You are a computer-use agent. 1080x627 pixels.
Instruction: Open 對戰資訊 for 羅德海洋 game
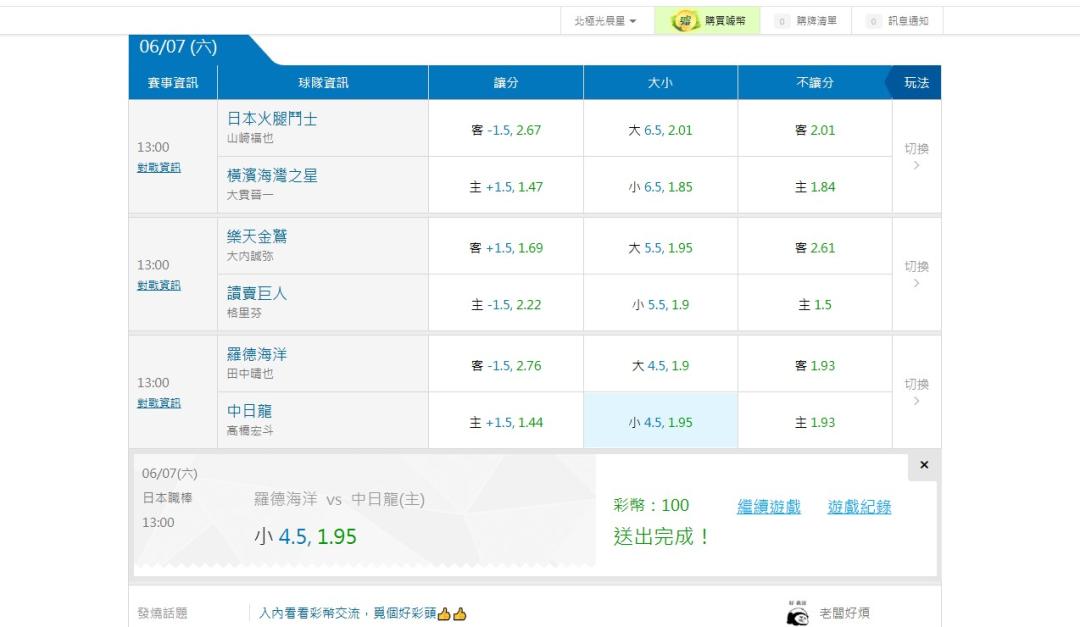[x=159, y=403]
